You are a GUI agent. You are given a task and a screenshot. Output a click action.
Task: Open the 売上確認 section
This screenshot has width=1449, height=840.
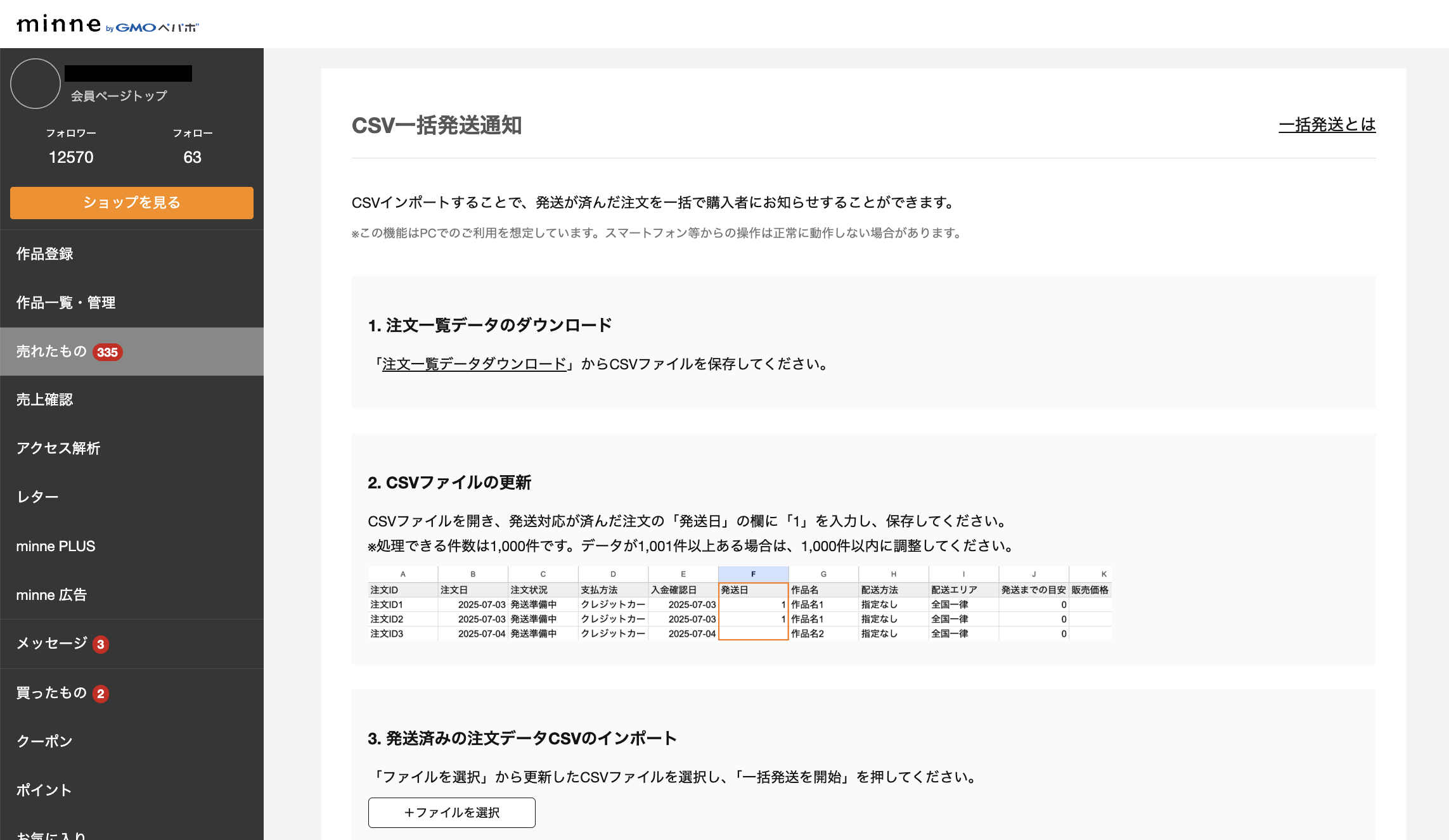tap(44, 399)
